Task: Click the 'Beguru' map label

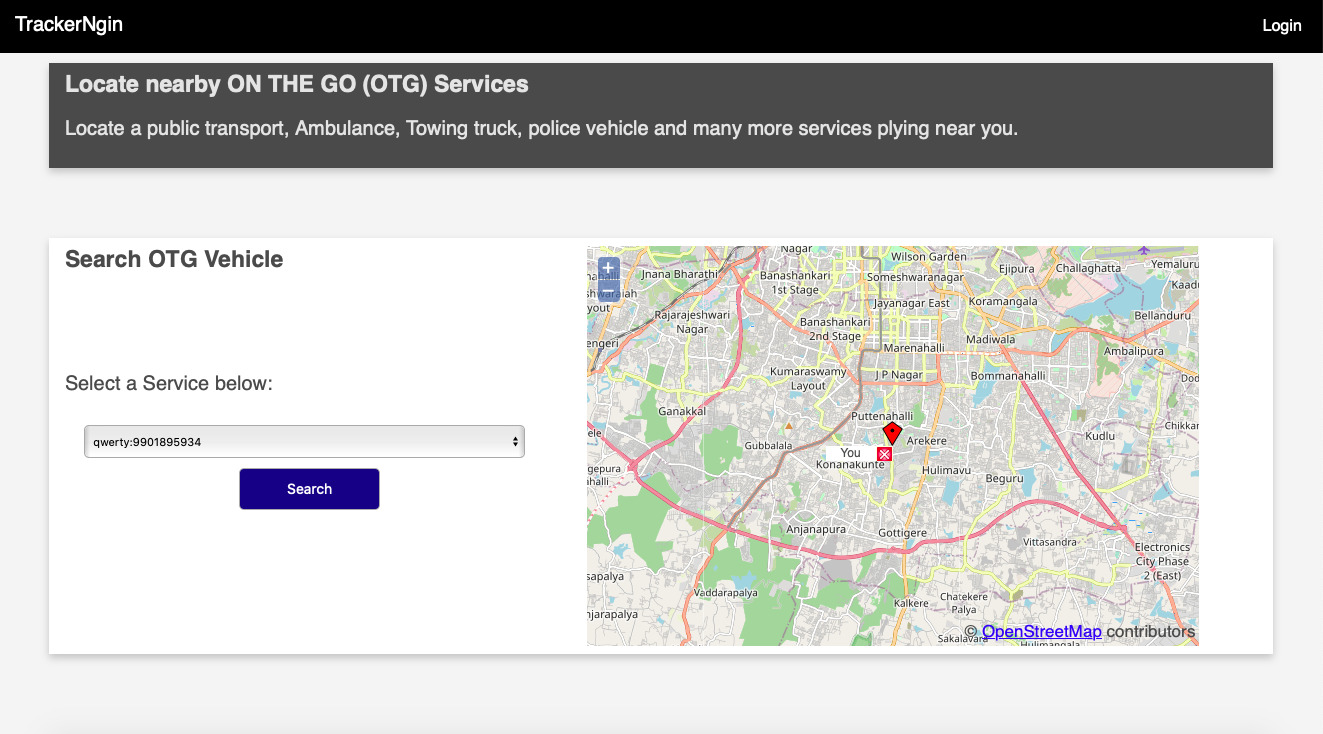Action: [1004, 478]
